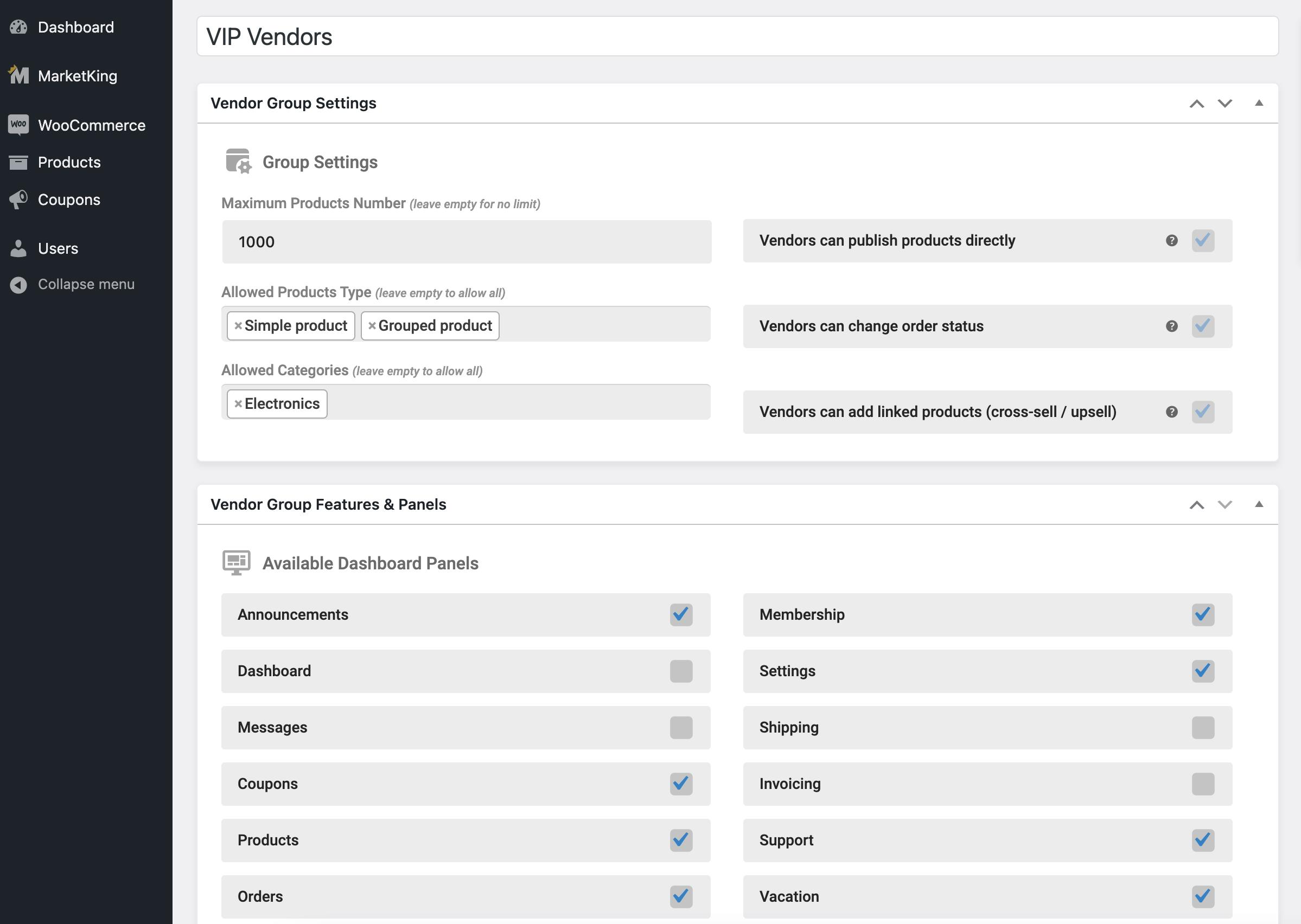The height and width of the screenshot is (924, 1301).
Task: Click the MarketKing logo icon
Action: (x=18, y=74)
